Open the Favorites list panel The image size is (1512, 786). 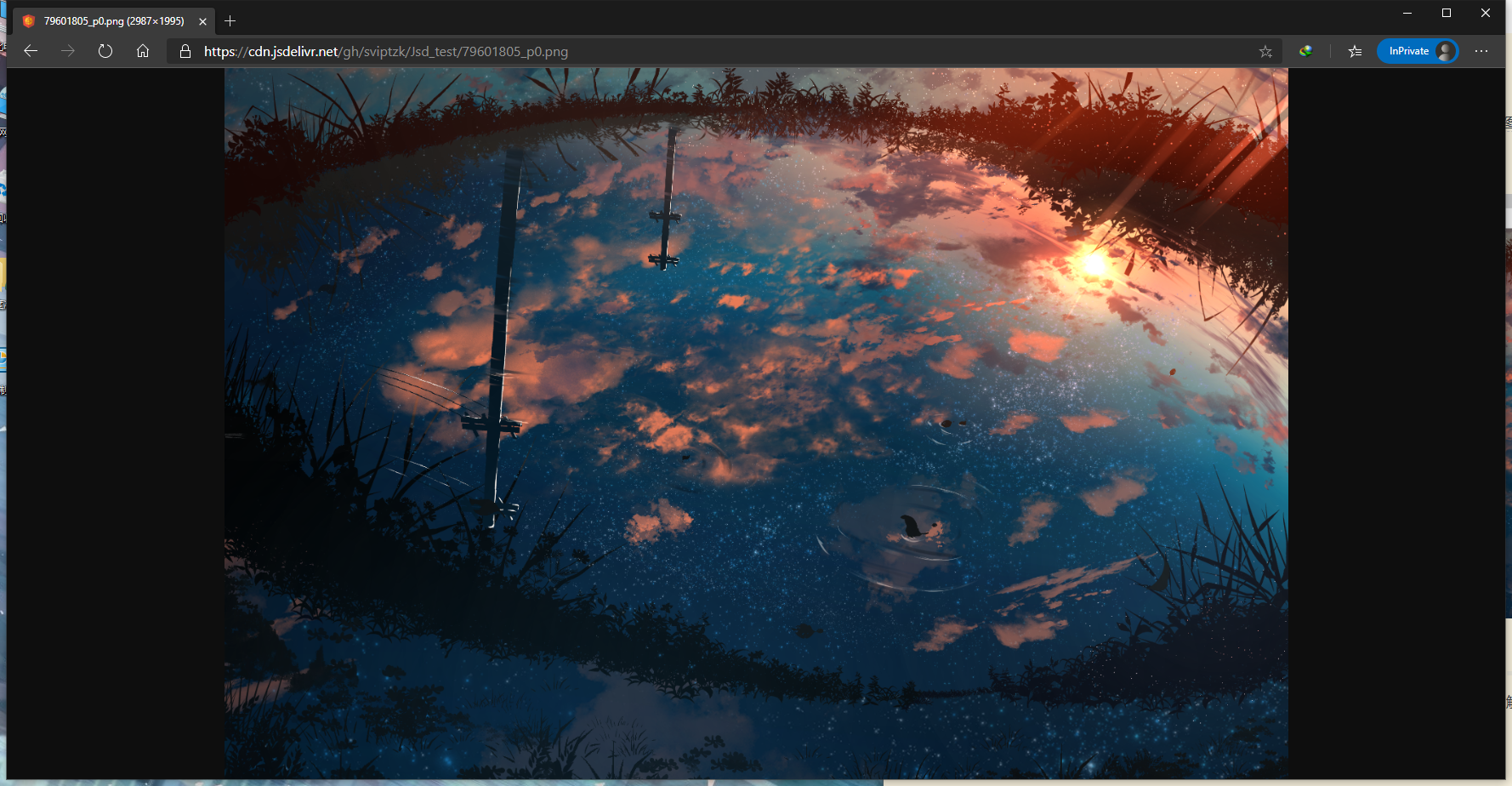point(1355,51)
